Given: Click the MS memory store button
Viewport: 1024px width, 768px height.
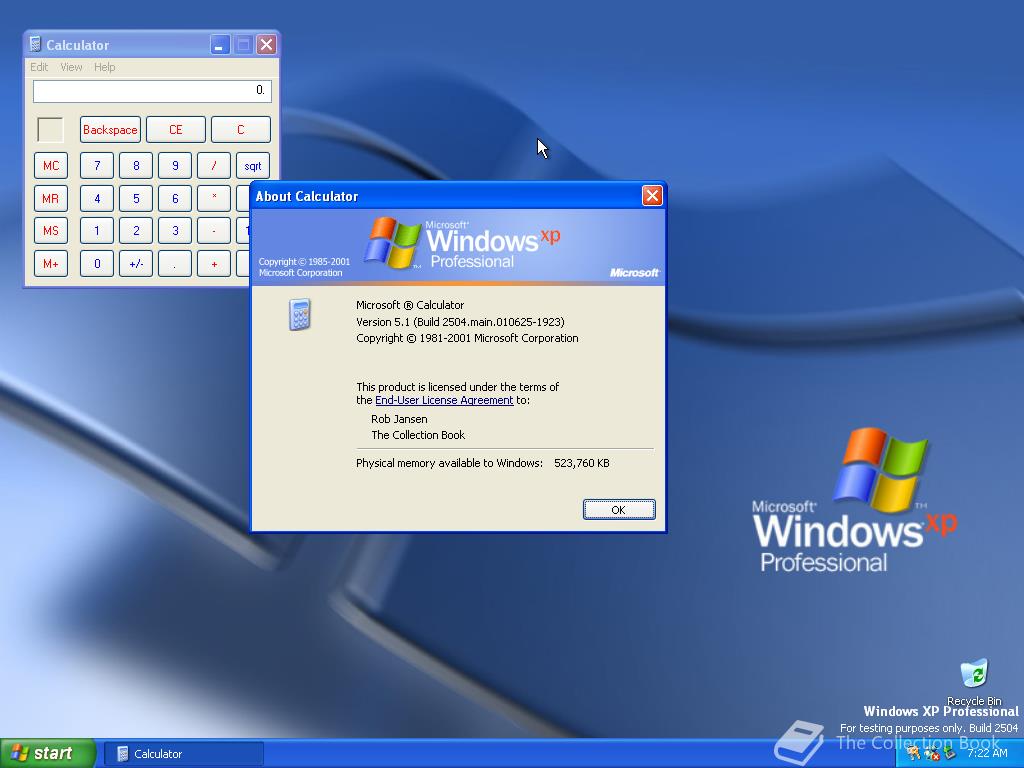Looking at the screenshot, I should (51, 231).
